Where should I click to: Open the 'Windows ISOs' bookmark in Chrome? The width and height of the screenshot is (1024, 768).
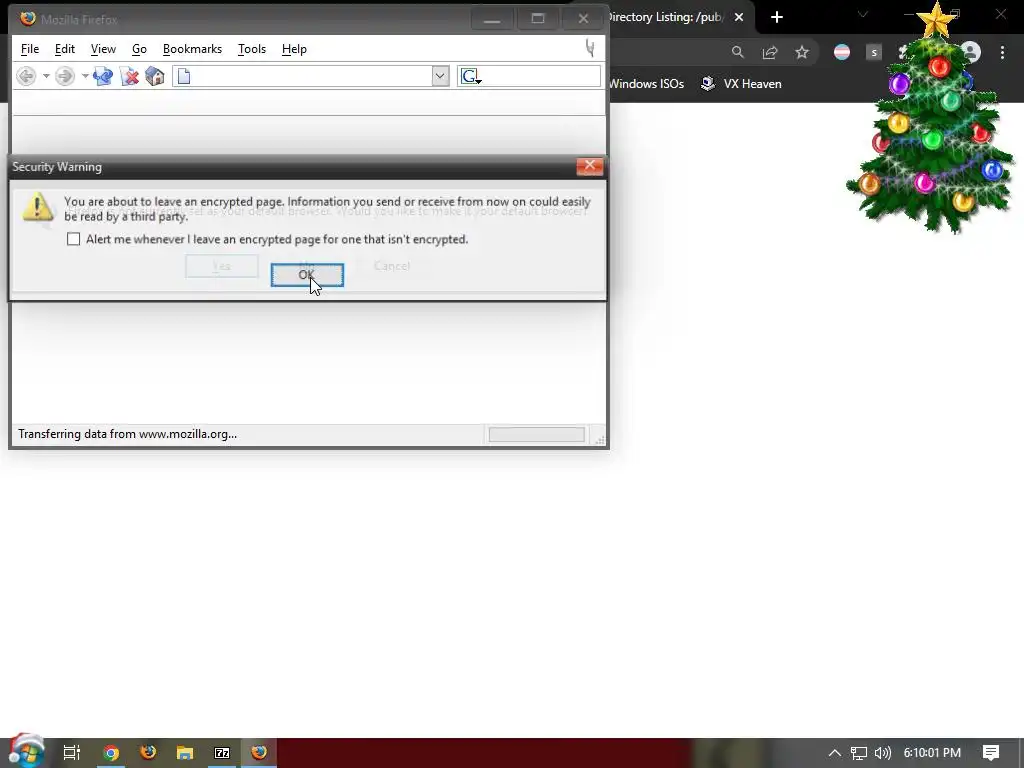pyautogui.click(x=647, y=84)
